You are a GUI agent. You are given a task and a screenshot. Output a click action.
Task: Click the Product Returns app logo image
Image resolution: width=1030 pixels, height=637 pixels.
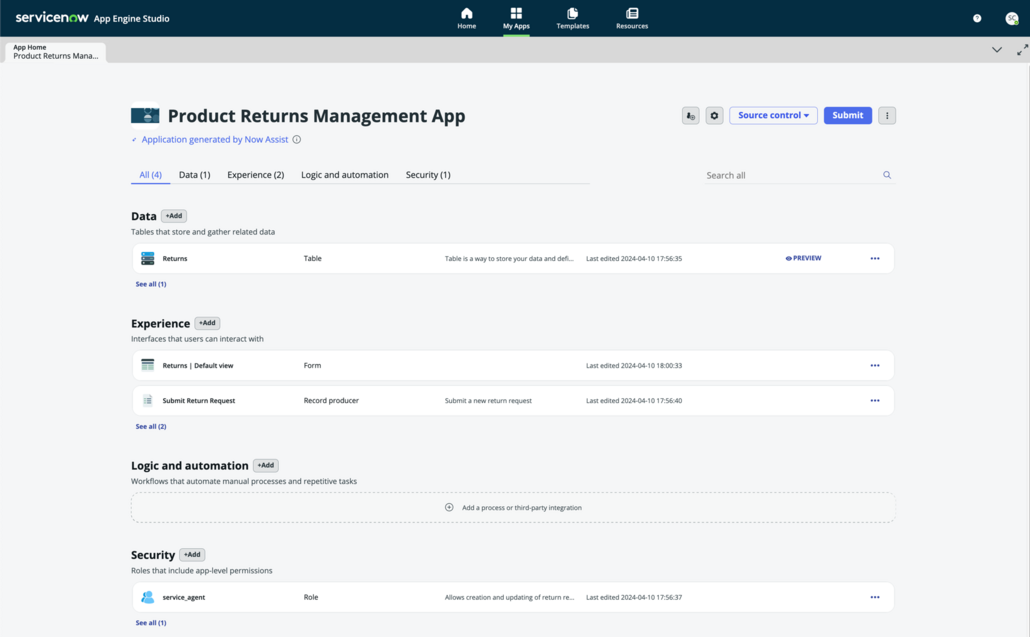[145, 116]
